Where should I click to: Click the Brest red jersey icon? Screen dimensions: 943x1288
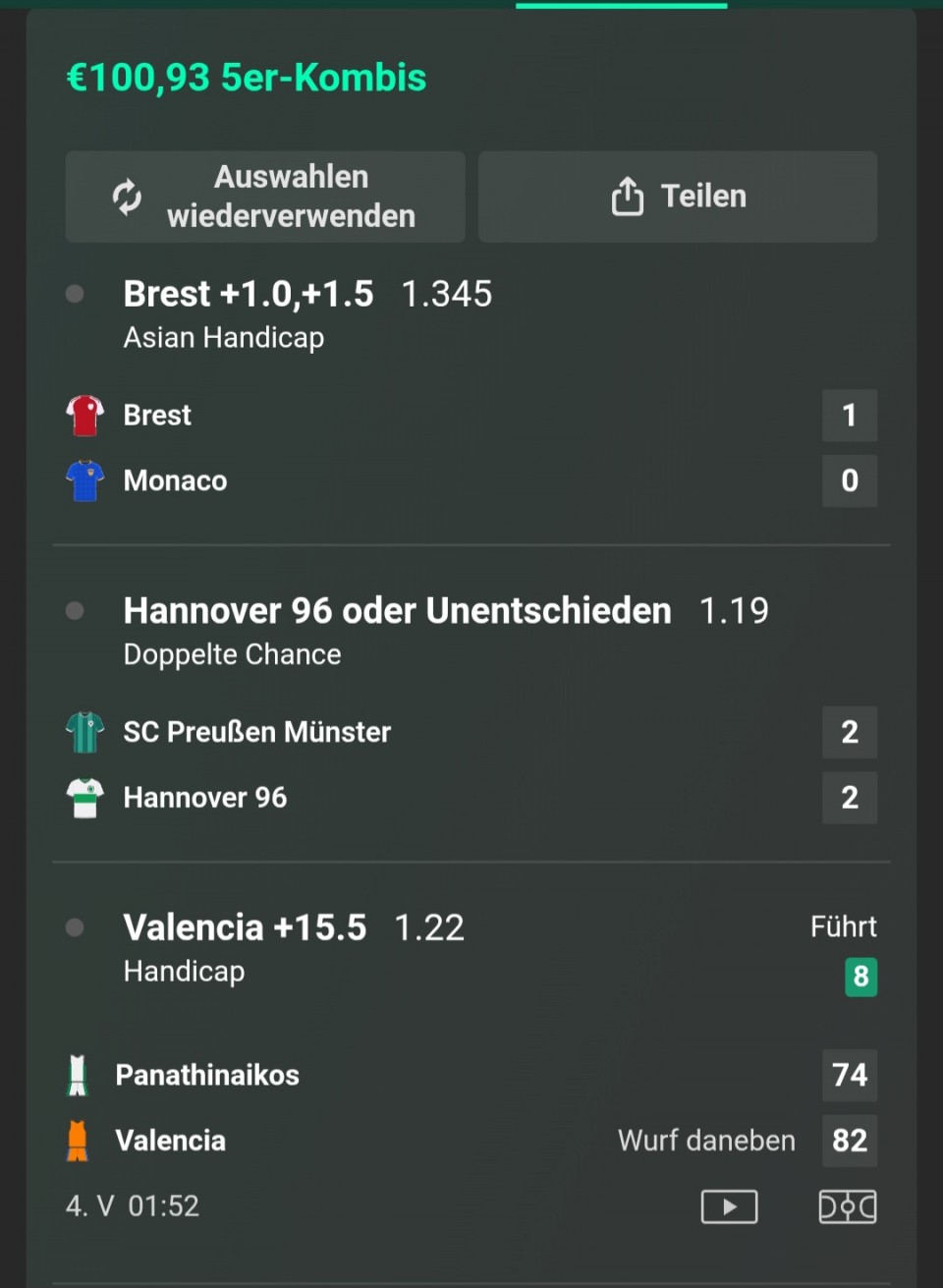coord(85,416)
